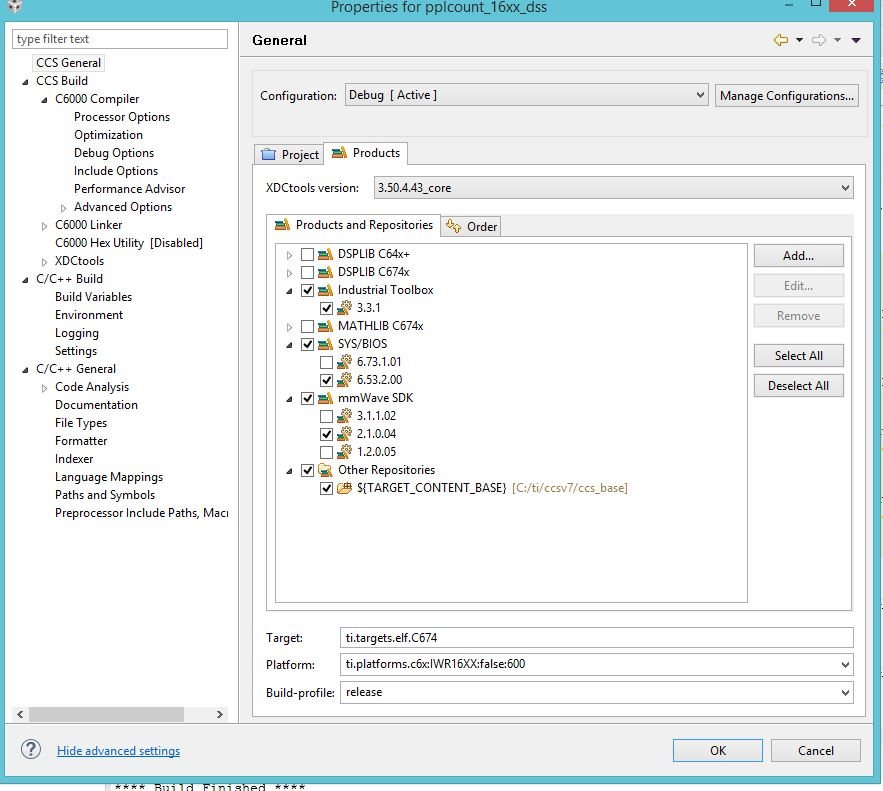Open the Configuration dropdown
Screen dimensions: 883x791
point(527,95)
